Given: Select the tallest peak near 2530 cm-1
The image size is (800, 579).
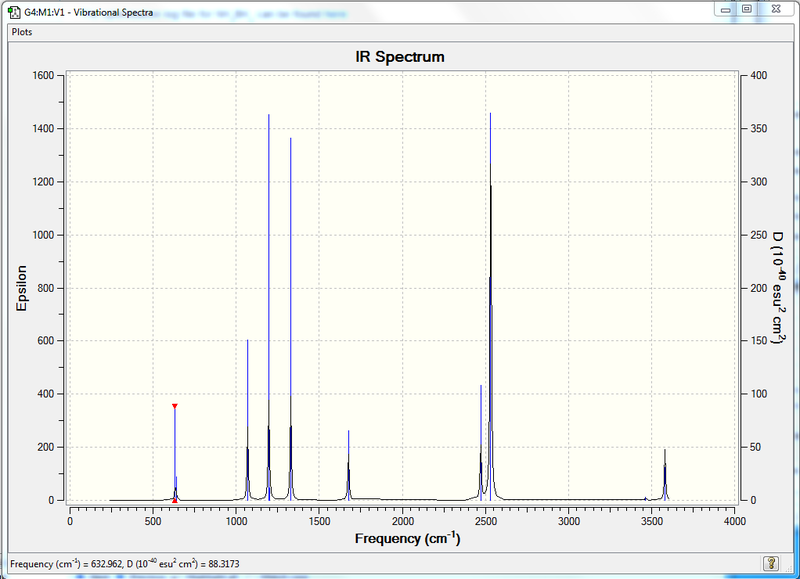Looking at the screenshot, I should coord(490,306).
